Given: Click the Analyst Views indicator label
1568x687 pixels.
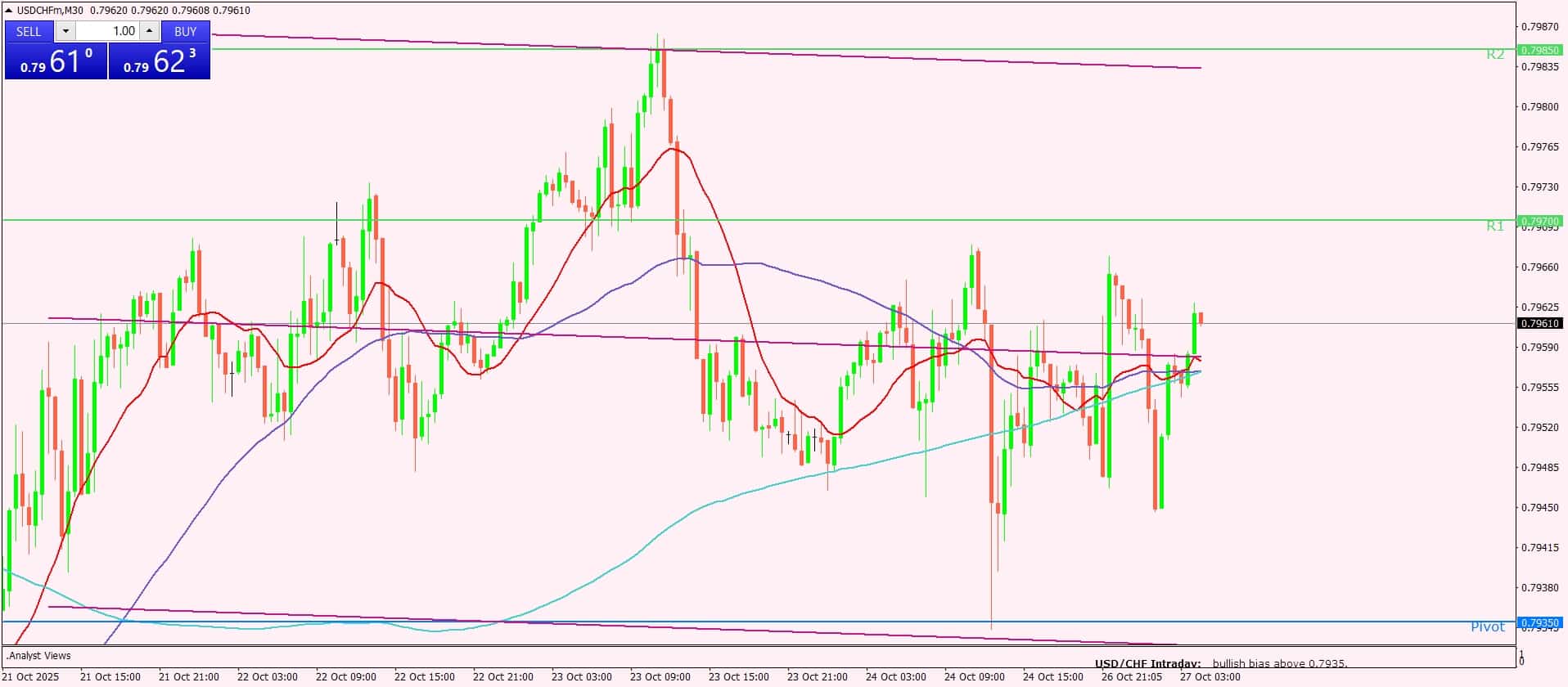Looking at the screenshot, I should click(x=38, y=656).
